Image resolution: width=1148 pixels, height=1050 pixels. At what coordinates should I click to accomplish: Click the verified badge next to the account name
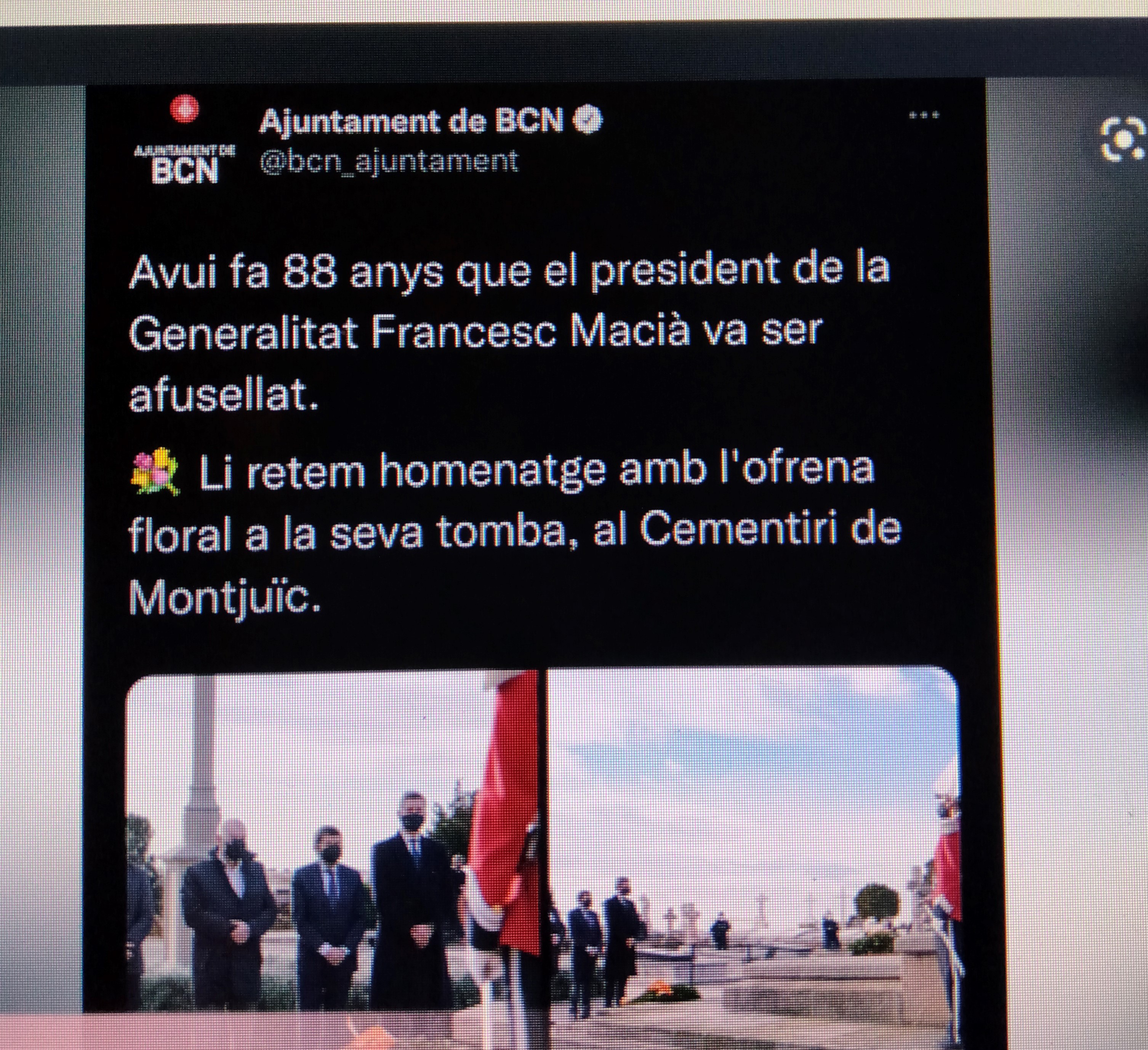coord(587,121)
